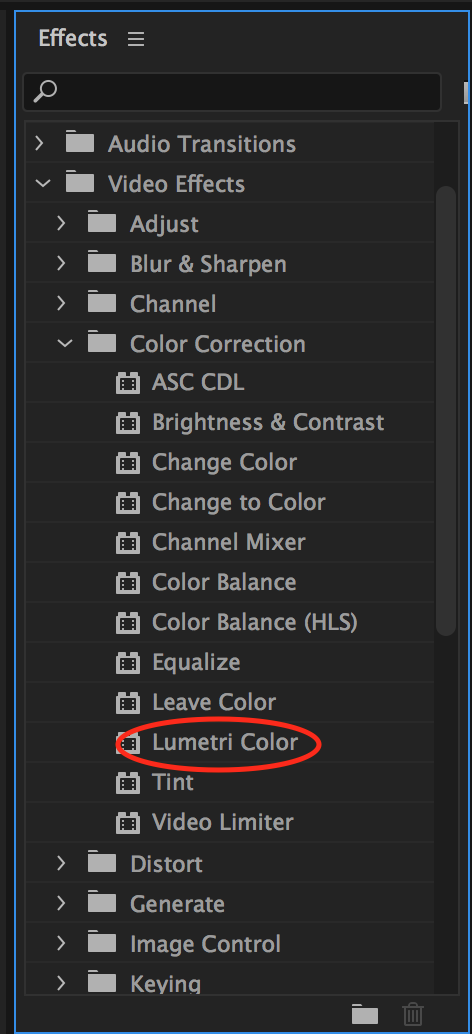
Task: Click the effect icon beside Equalize
Action: [x=128, y=663]
